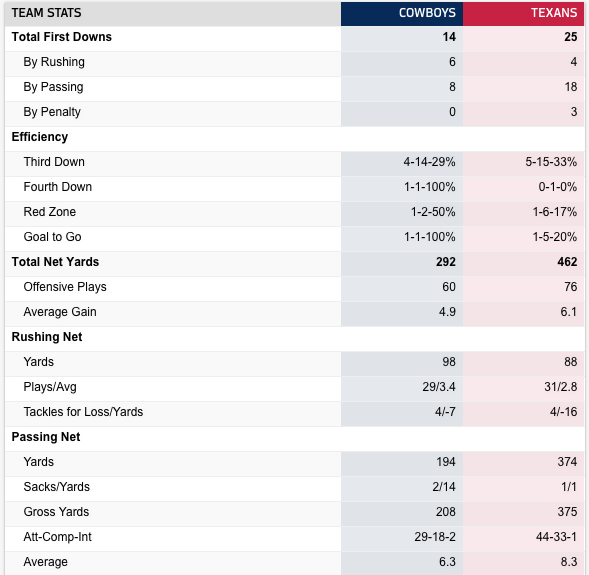The width and height of the screenshot is (589, 575).
Task: Click the Total Net Yards row label
Action: pos(55,262)
